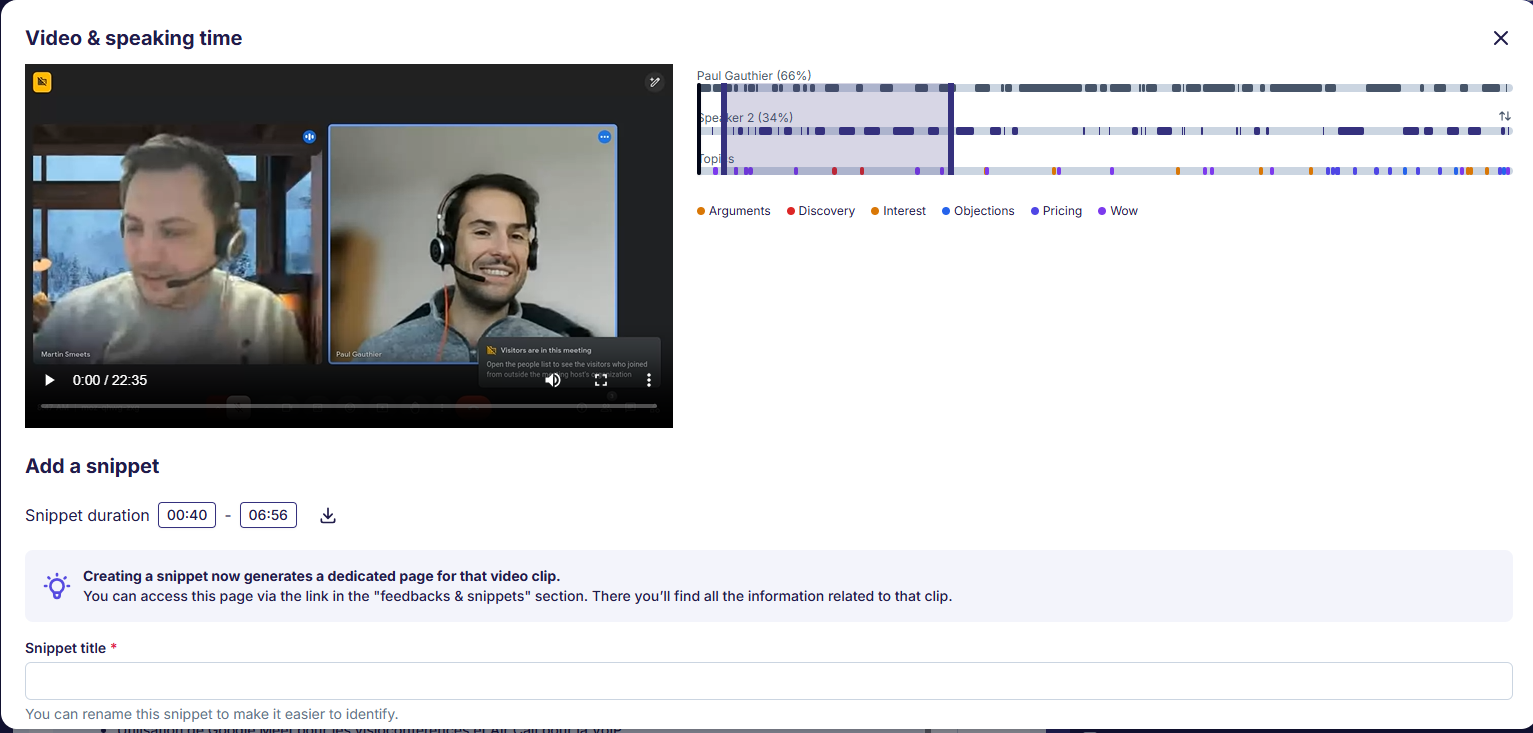Viewport: 1533px width, 733px height.
Task: Click the magic wand icon on video
Action: (655, 82)
